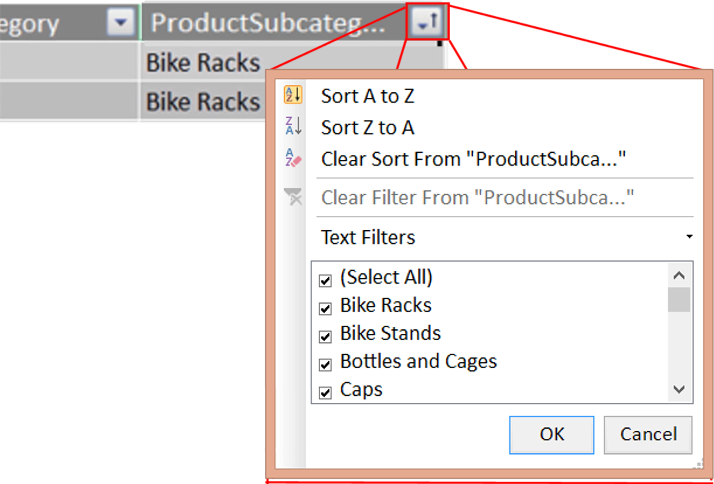The height and width of the screenshot is (484, 714).
Task: Choose Sort Z to A menu option
Action: pyautogui.click(x=367, y=127)
